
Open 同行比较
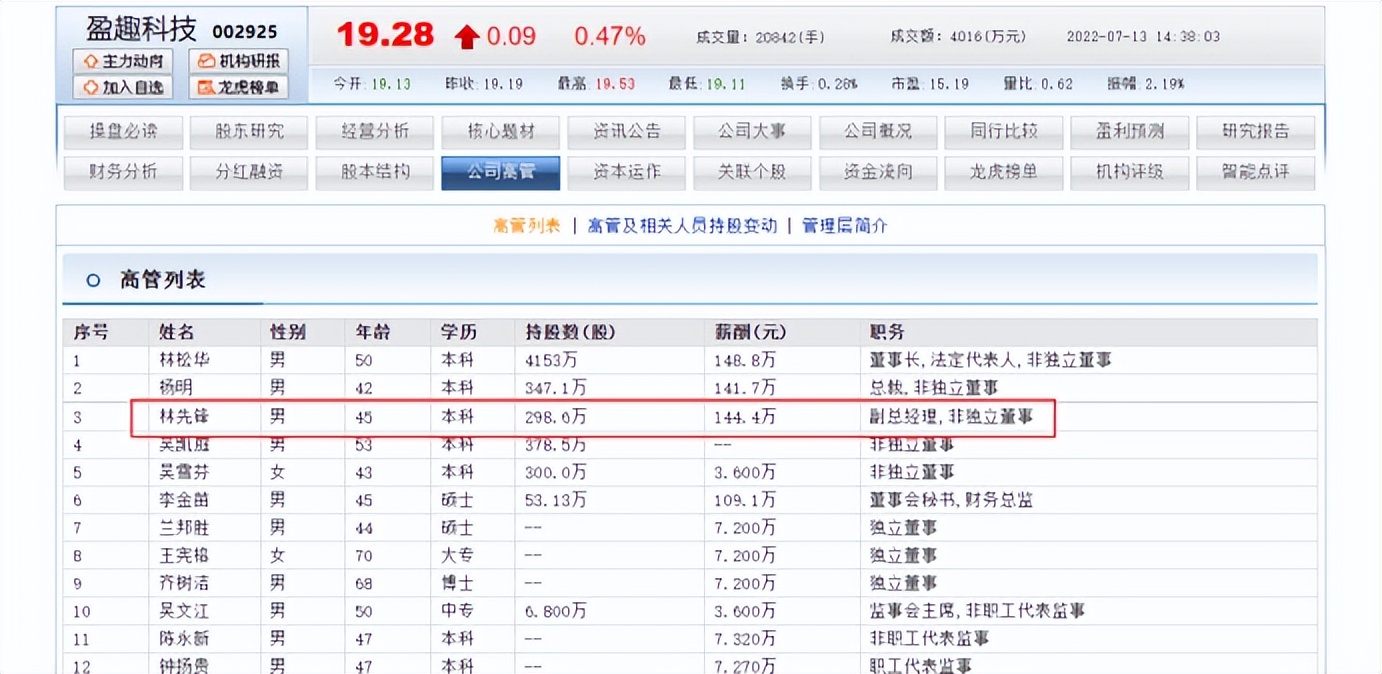point(1003,131)
